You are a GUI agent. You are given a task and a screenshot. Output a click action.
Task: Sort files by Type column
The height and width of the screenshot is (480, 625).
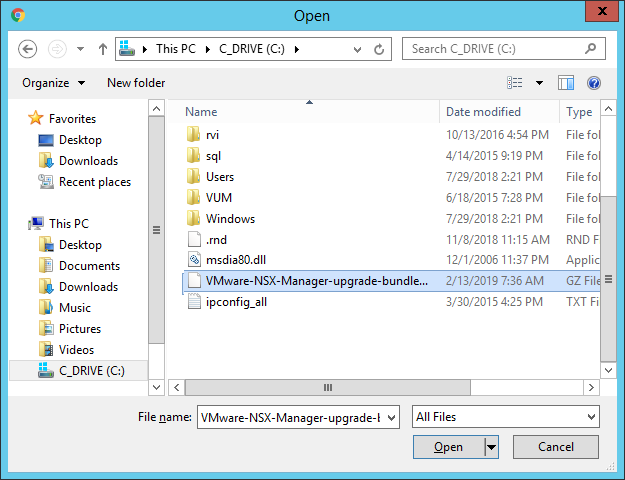[x=579, y=112]
